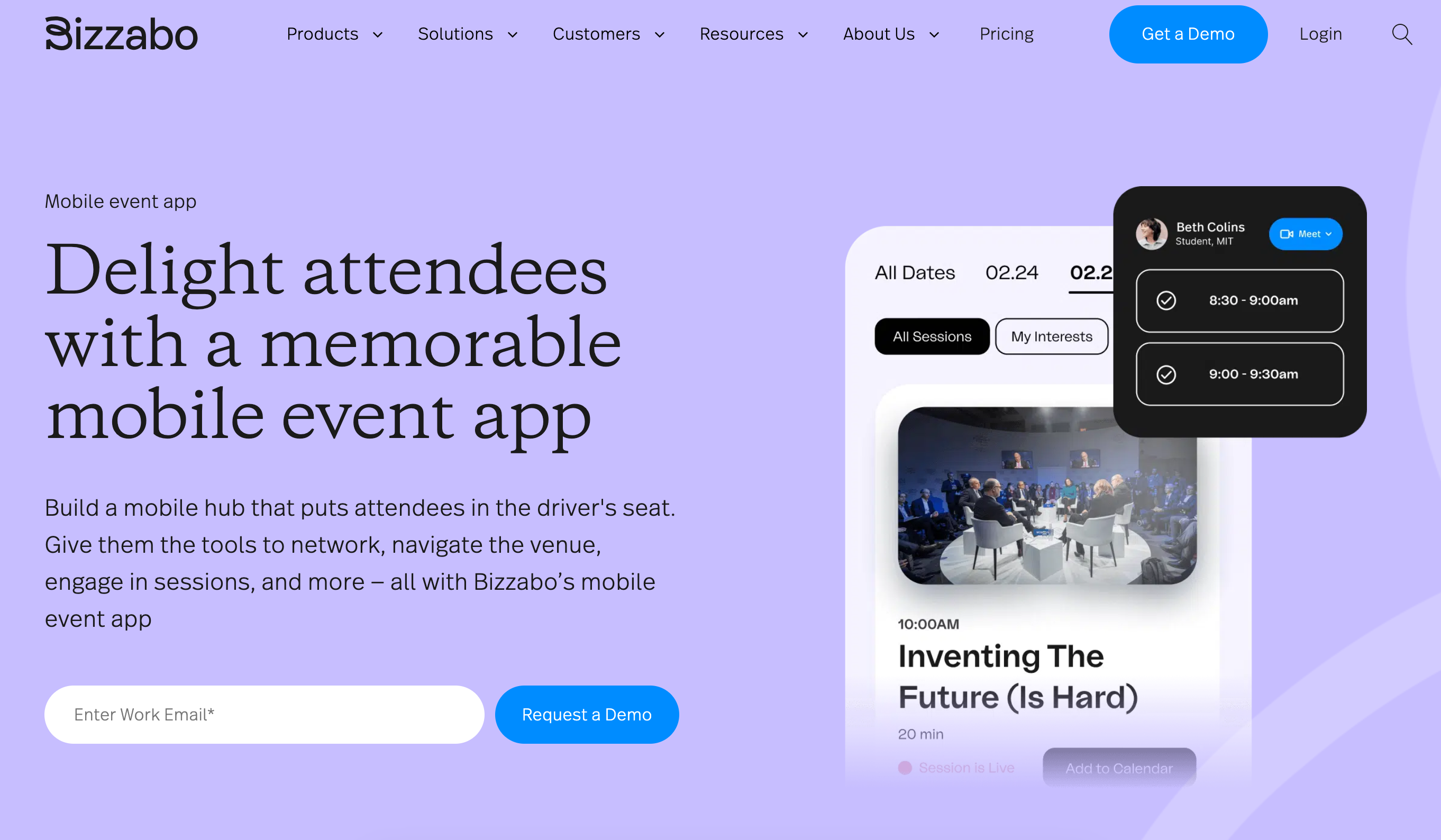Click the search icon

tap(1402, 34)
